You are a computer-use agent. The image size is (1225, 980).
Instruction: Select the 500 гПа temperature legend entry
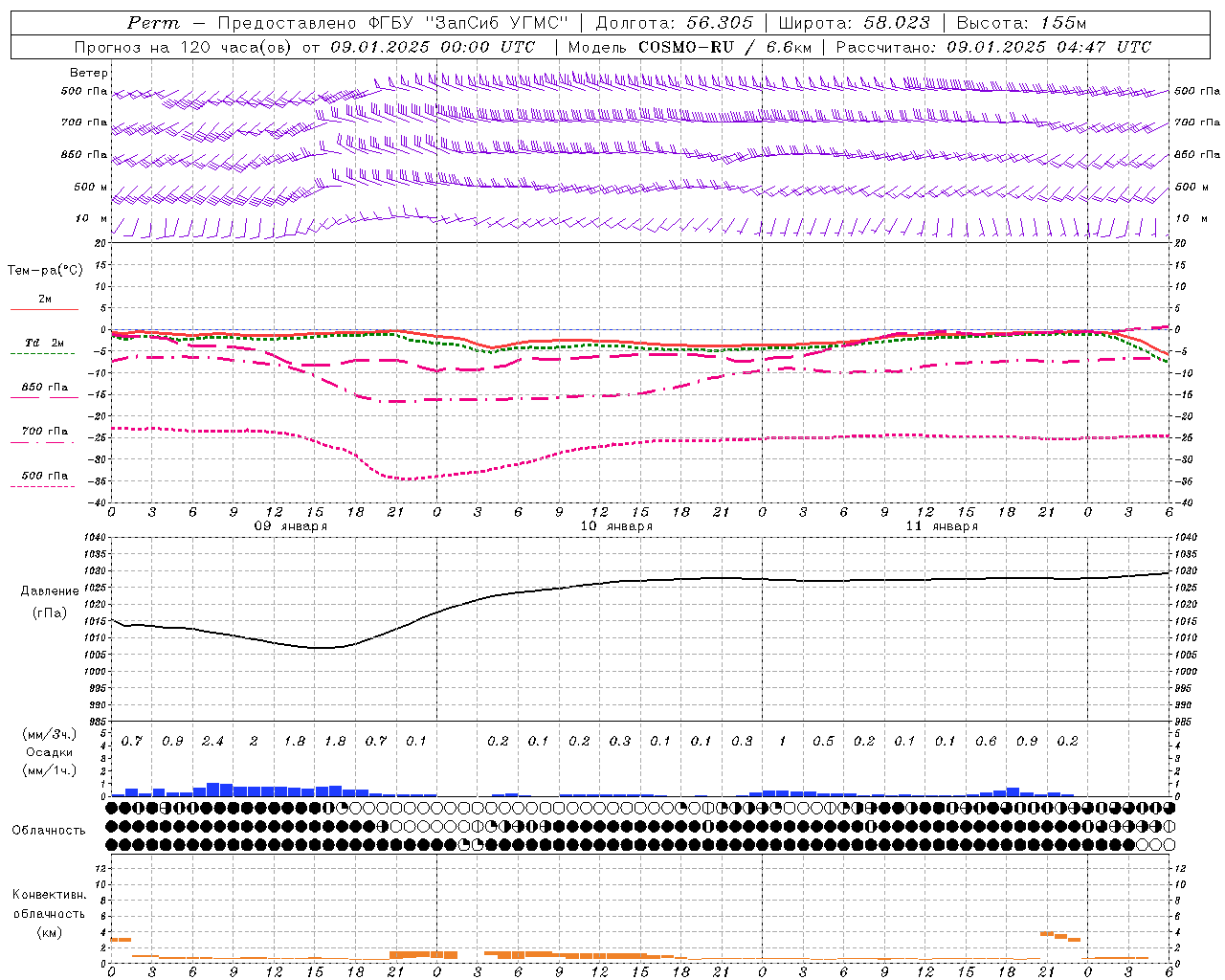(45, 476)
